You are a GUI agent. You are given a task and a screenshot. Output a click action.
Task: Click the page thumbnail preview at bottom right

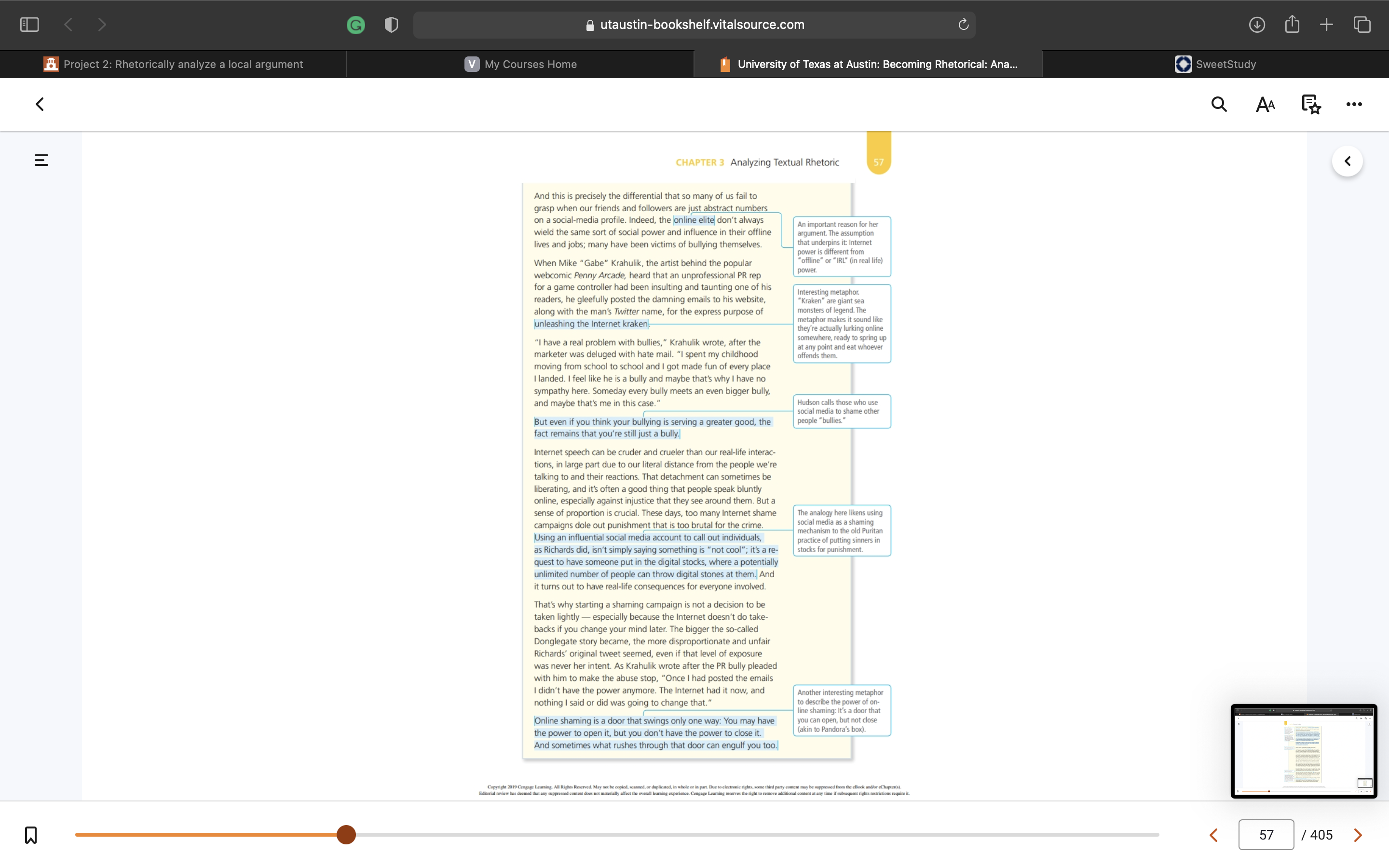[1304, 751]
